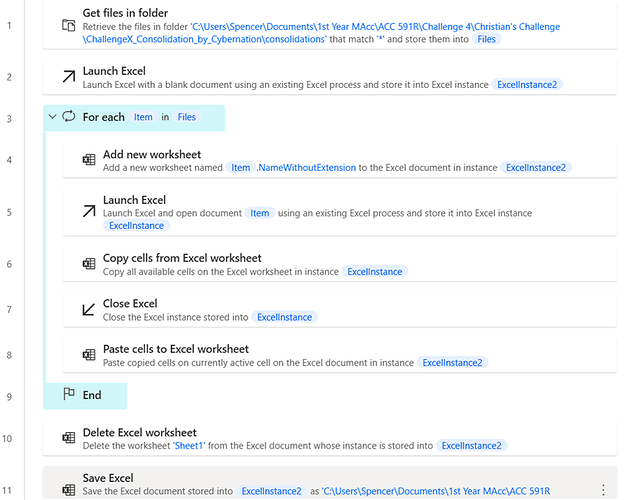This screenshot has width=631, height=500.
Task: Click the For each loop icon
Action: click(69, 117)
